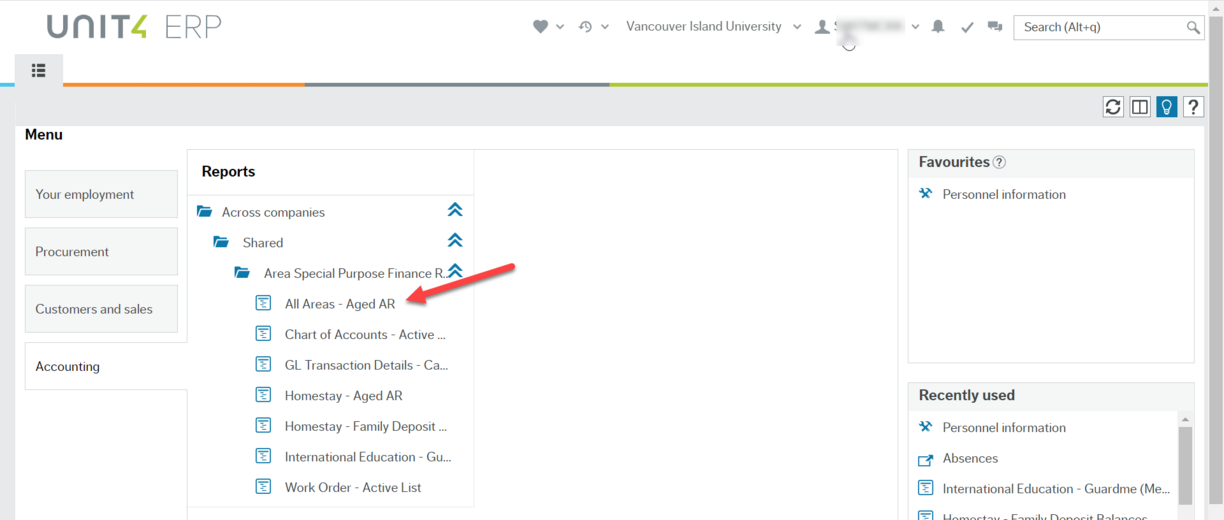Click the Homestay - Aged AR report icon
1224x520 pixels.
pos(263,395)
